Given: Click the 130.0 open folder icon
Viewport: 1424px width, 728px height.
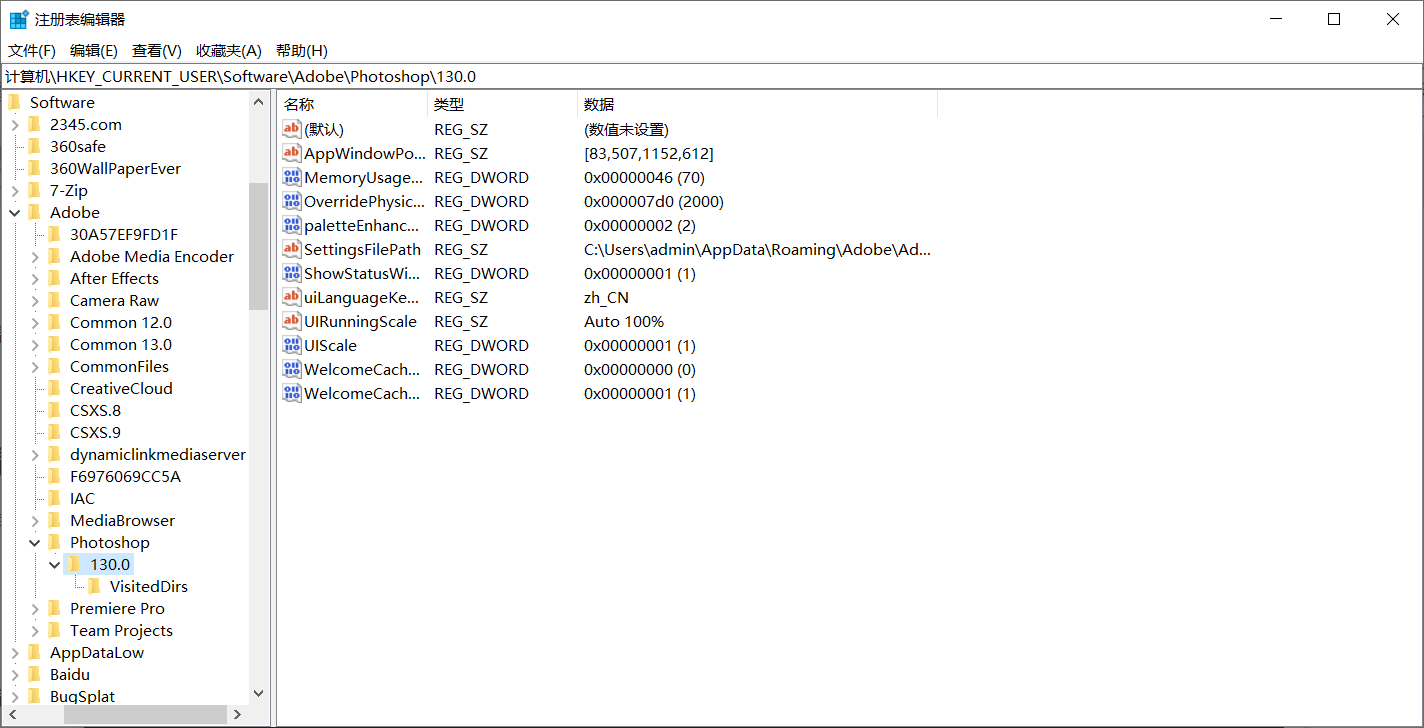Looking at the screenshot, I should pyautogui.click(x=75, y=564).
